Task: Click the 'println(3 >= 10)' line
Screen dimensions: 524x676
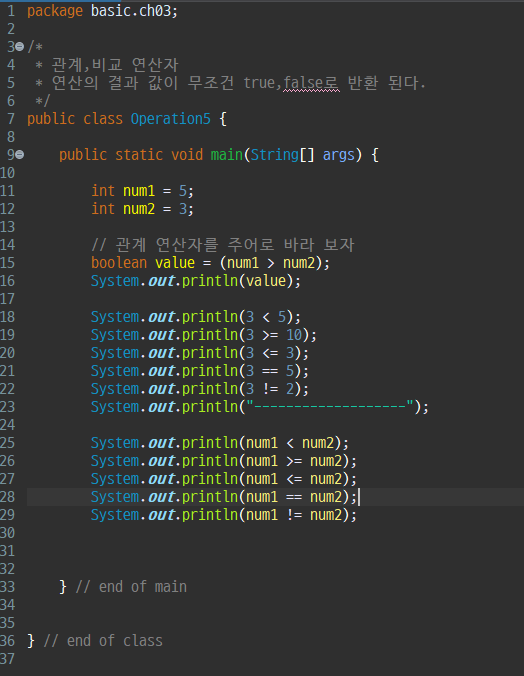Action: [204, 335]
